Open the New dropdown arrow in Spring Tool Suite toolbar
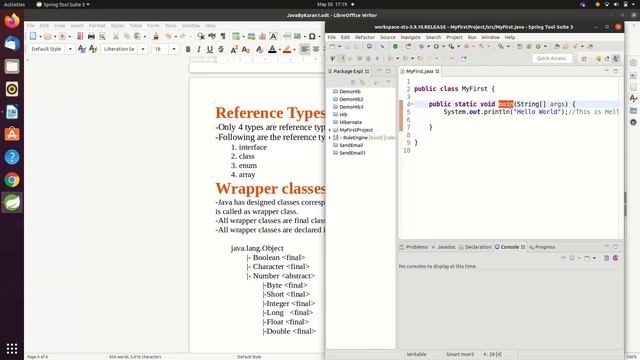 (339, 47)
